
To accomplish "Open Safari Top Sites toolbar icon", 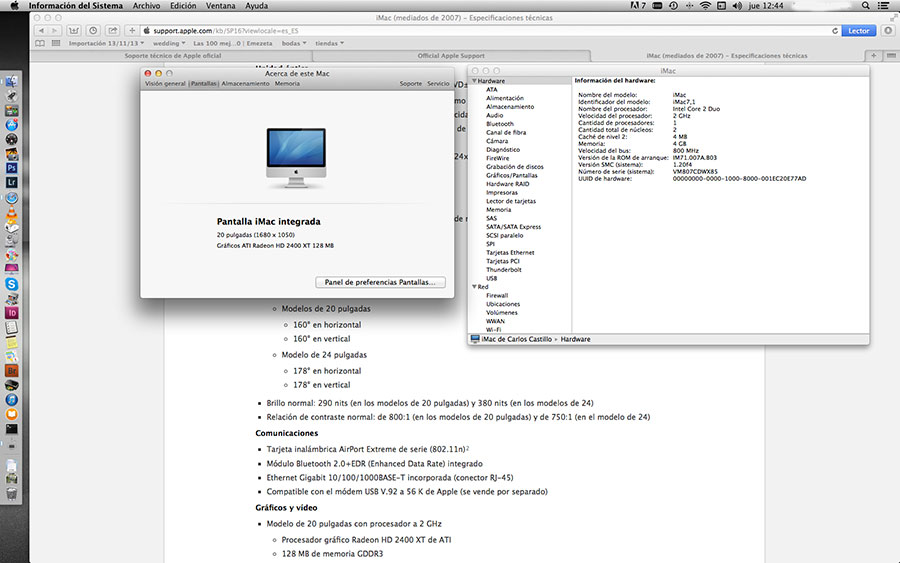I will click(73, 30).
